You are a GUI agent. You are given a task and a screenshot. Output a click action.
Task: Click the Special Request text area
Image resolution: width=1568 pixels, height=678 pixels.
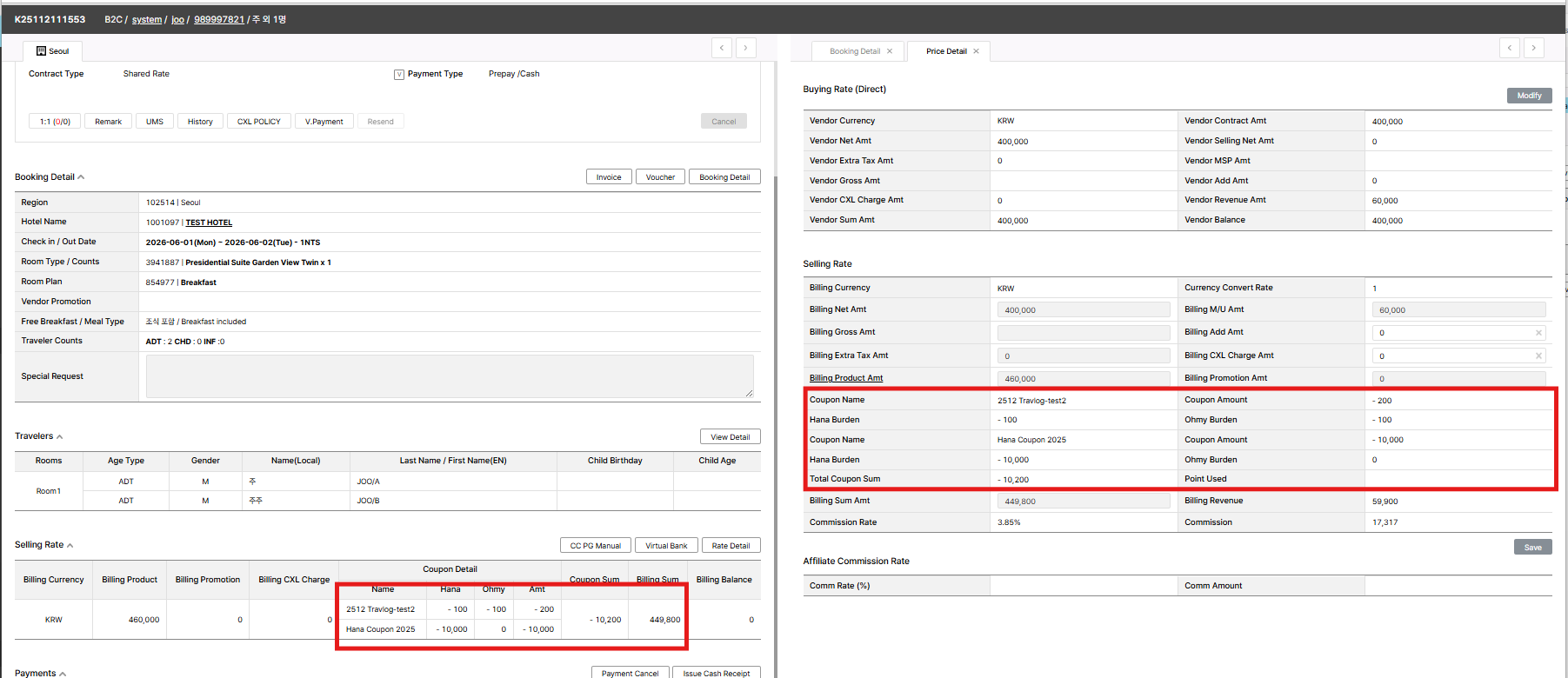pos(449,376)
